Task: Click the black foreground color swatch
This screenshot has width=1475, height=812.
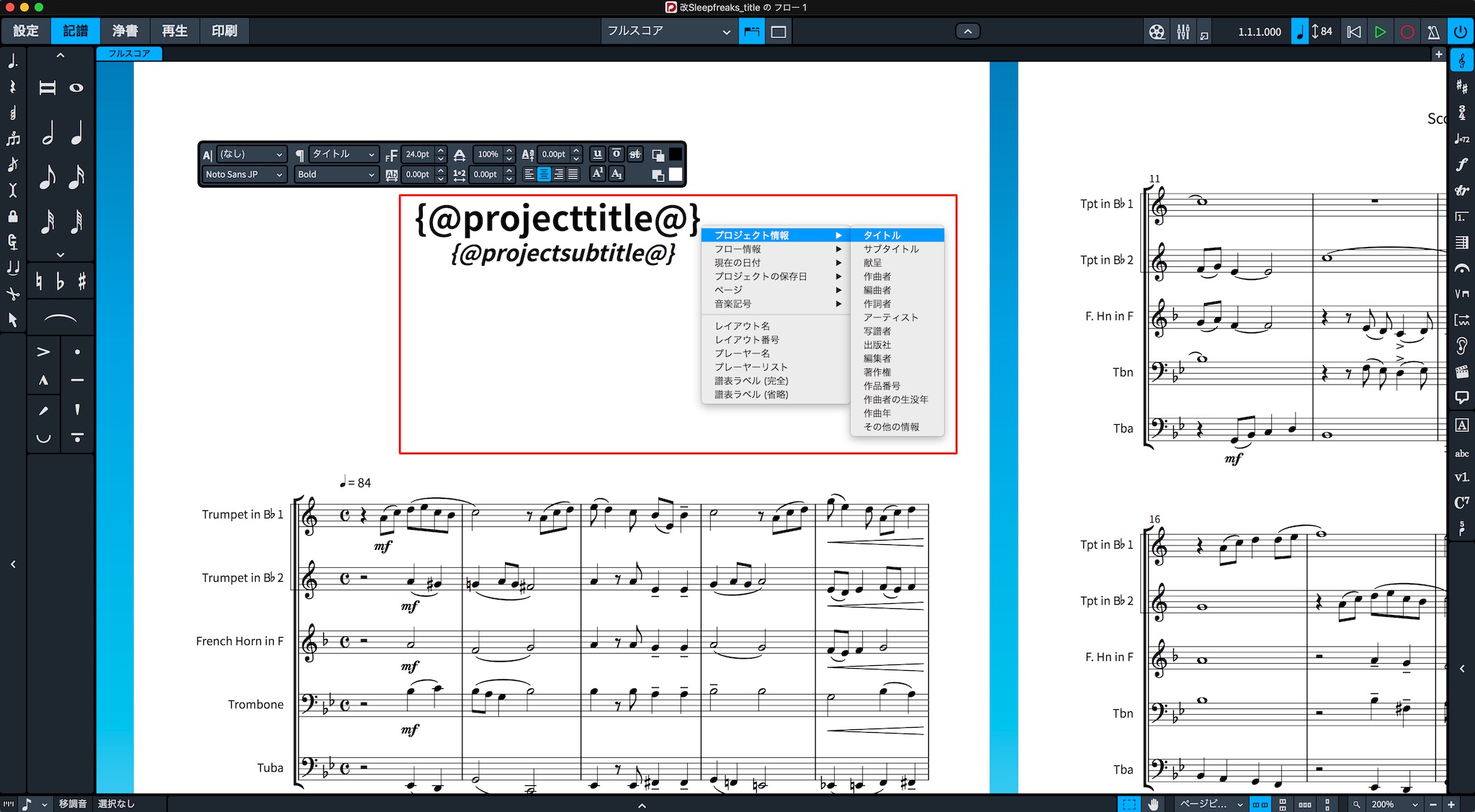Action: click(676, 154)
